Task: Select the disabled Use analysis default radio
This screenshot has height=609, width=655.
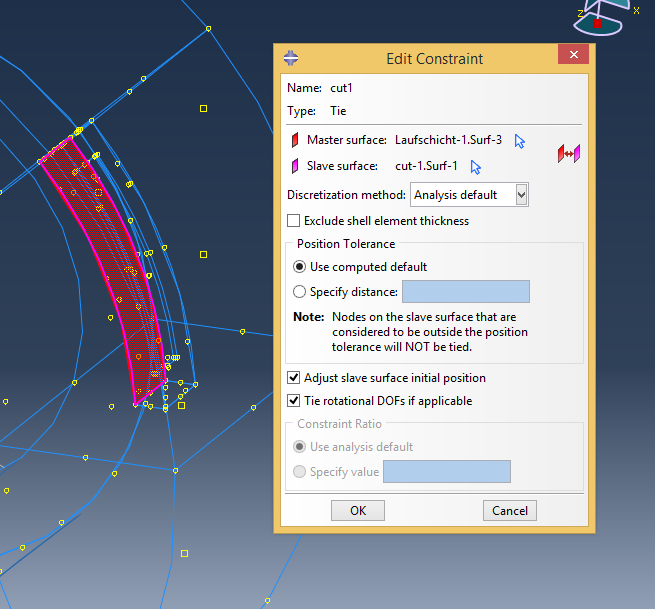Action: click(x=300, y=447)
